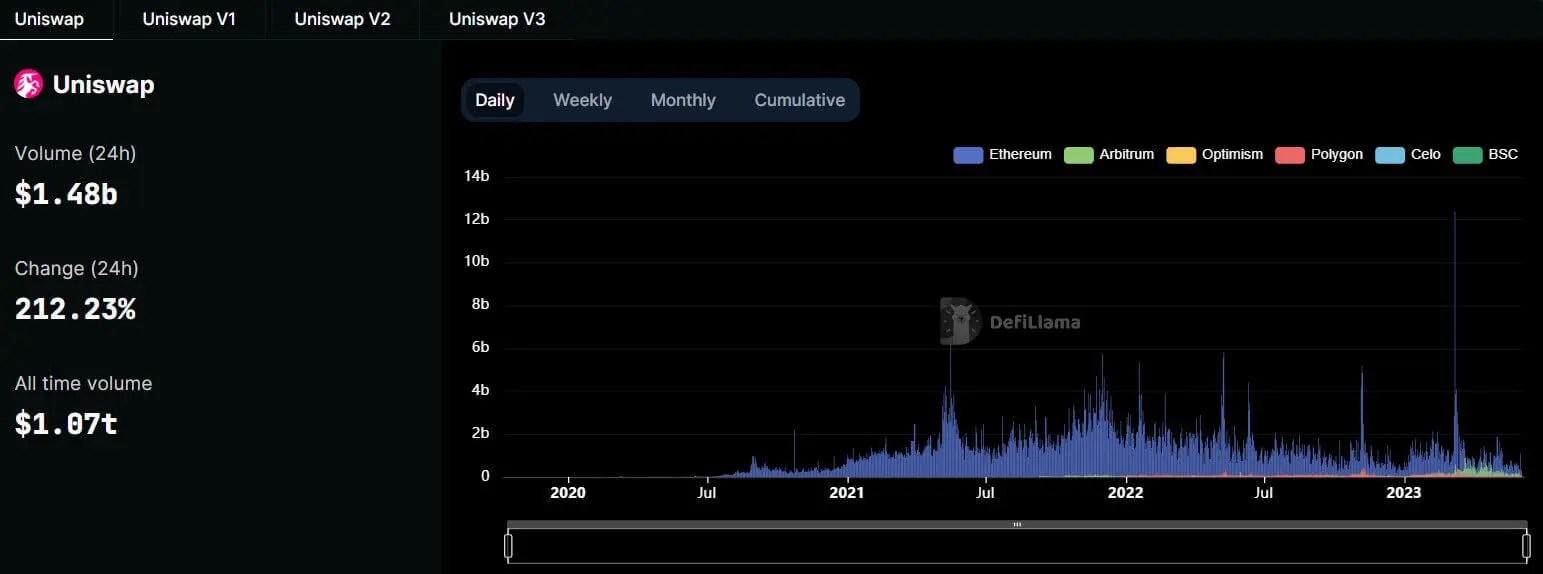Viewport: 1543px width, 574px height.
Task: Switch to the Uniswap V1 tab
Action: pos(189,19)
